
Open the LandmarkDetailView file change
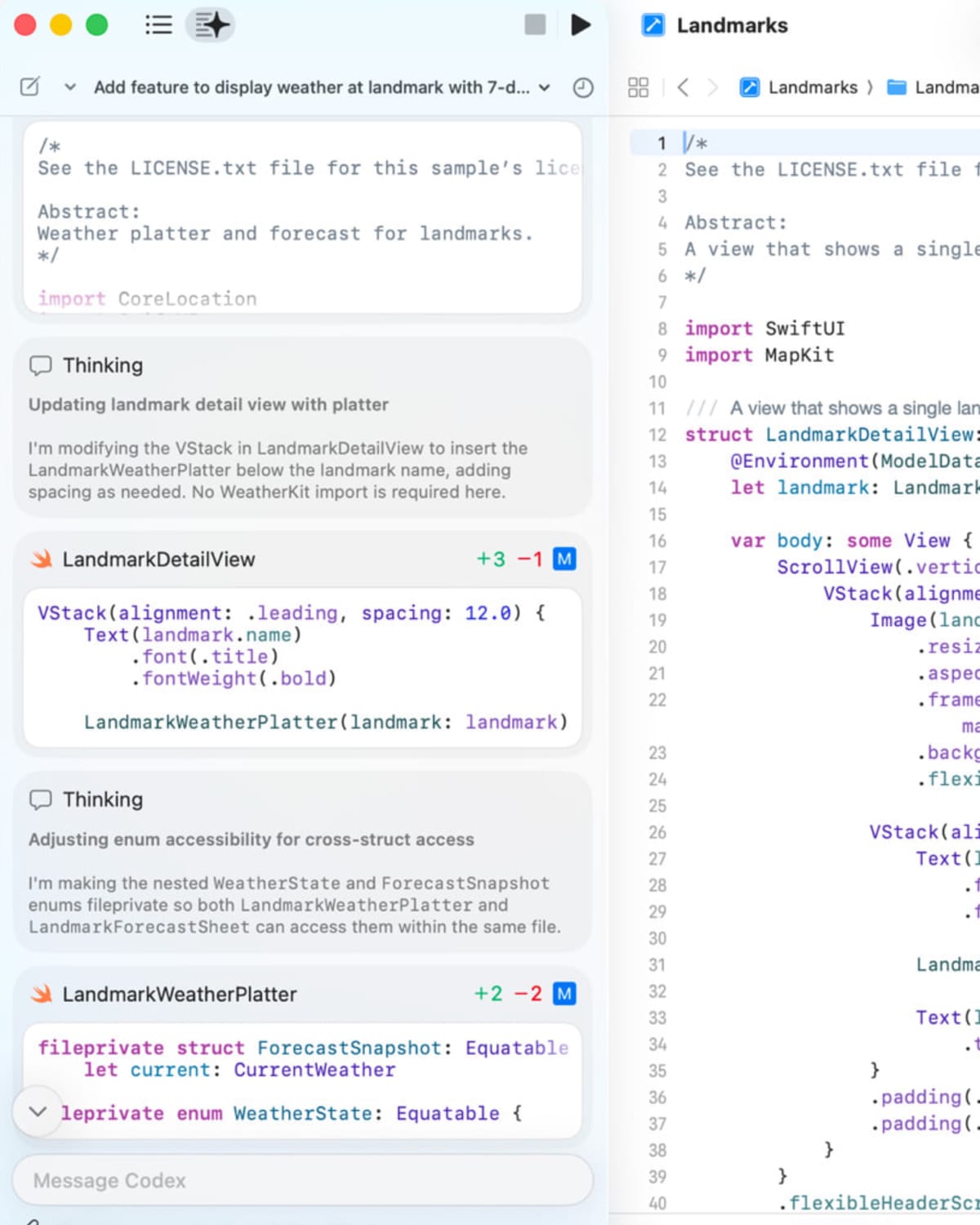[x=158, y=559]
